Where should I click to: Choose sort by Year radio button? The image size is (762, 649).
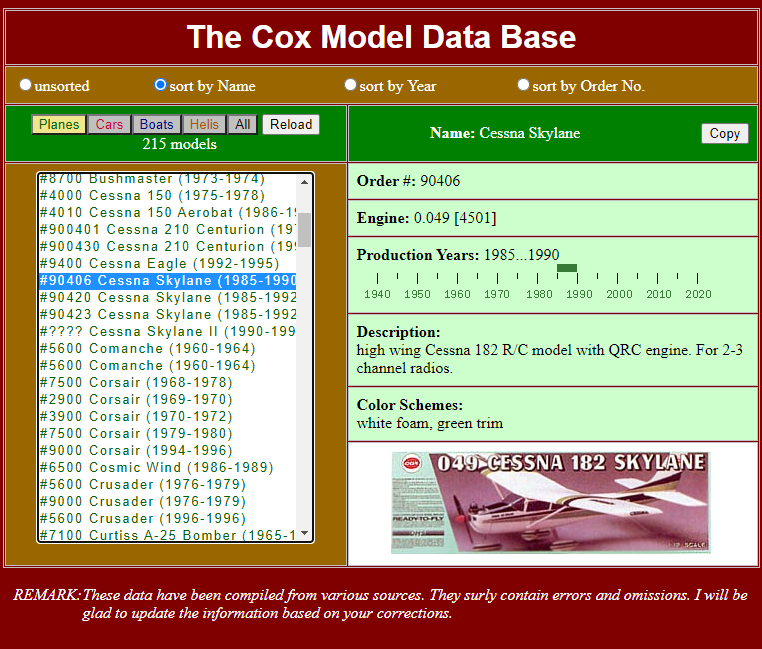[x=350, y=85]
